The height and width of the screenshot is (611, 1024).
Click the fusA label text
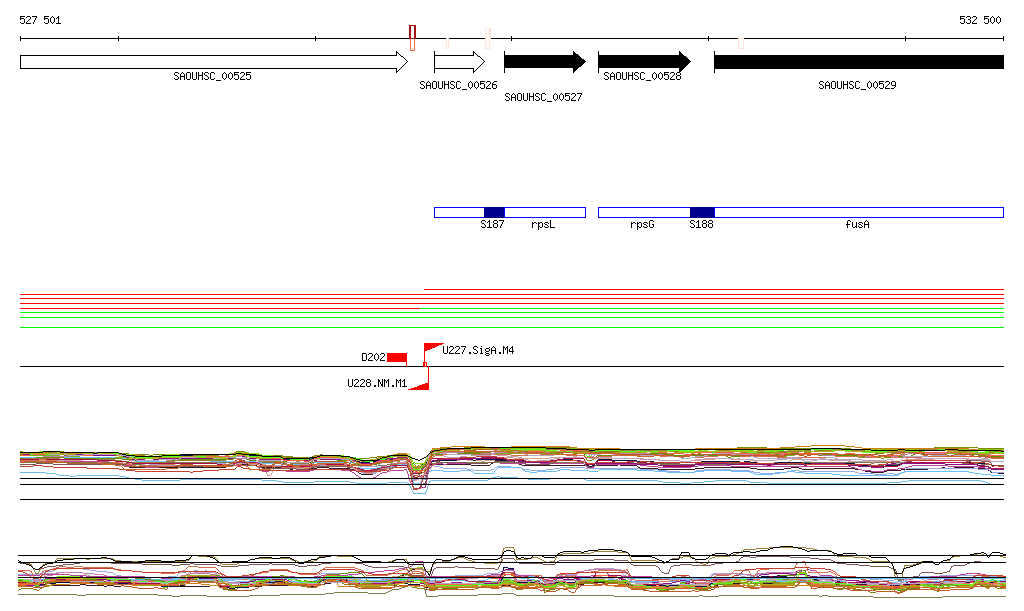click(857, 225)
